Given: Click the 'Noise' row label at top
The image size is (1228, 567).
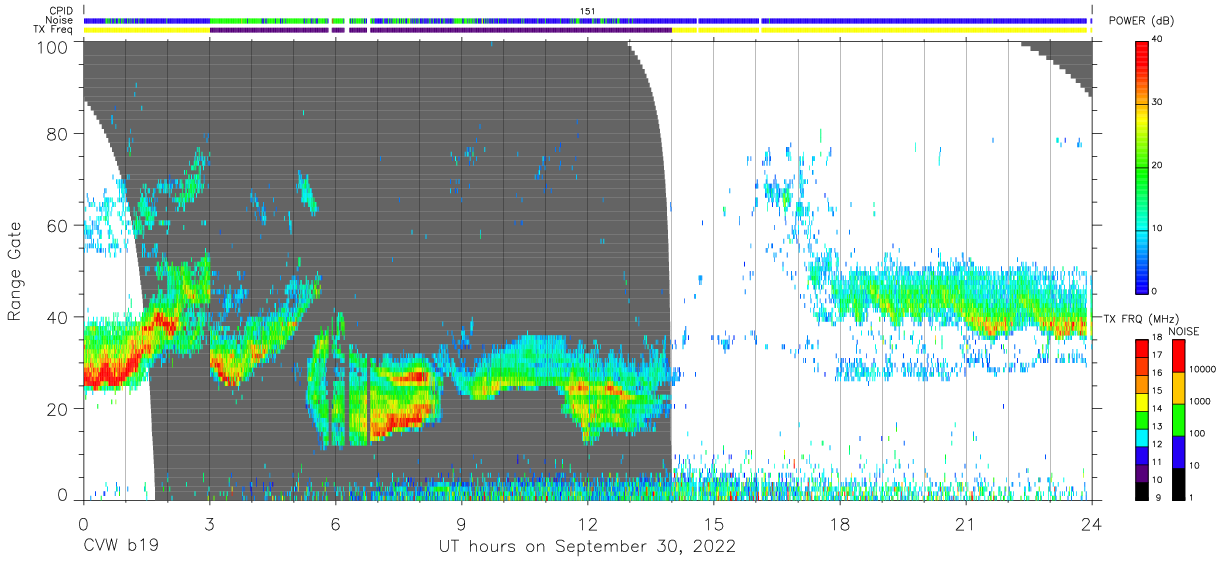Looking at the screenshot, I should [59, 20].
